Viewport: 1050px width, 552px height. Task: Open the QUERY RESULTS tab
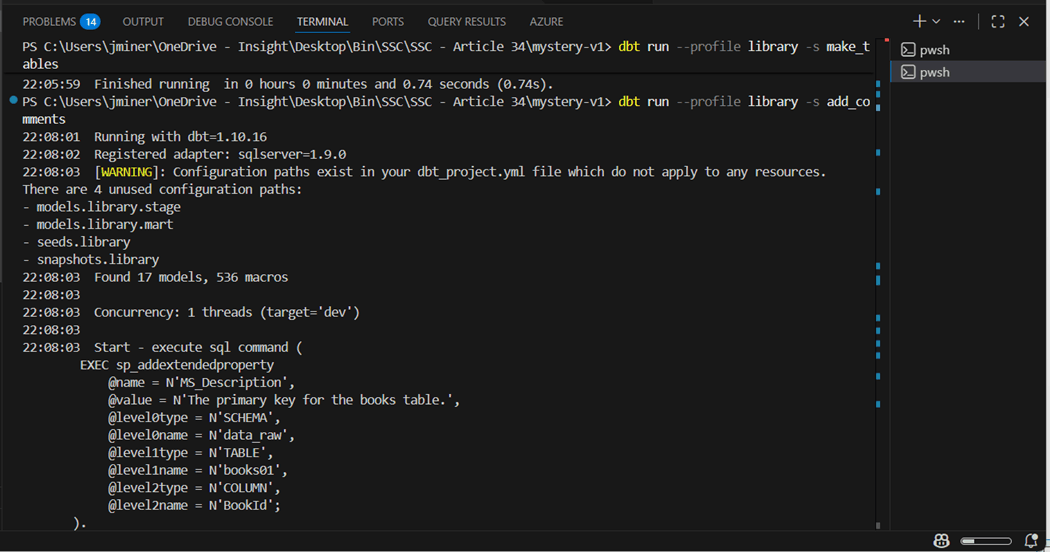[467, 21]
